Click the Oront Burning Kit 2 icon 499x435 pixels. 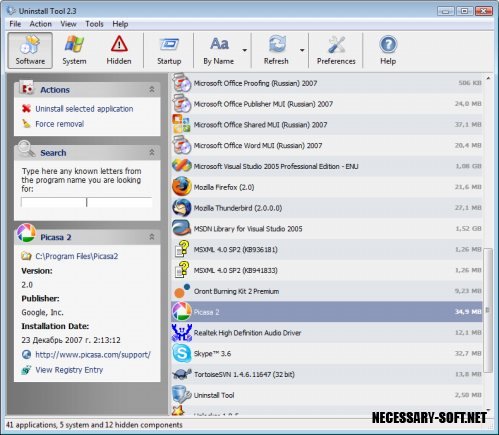[182, 291]
